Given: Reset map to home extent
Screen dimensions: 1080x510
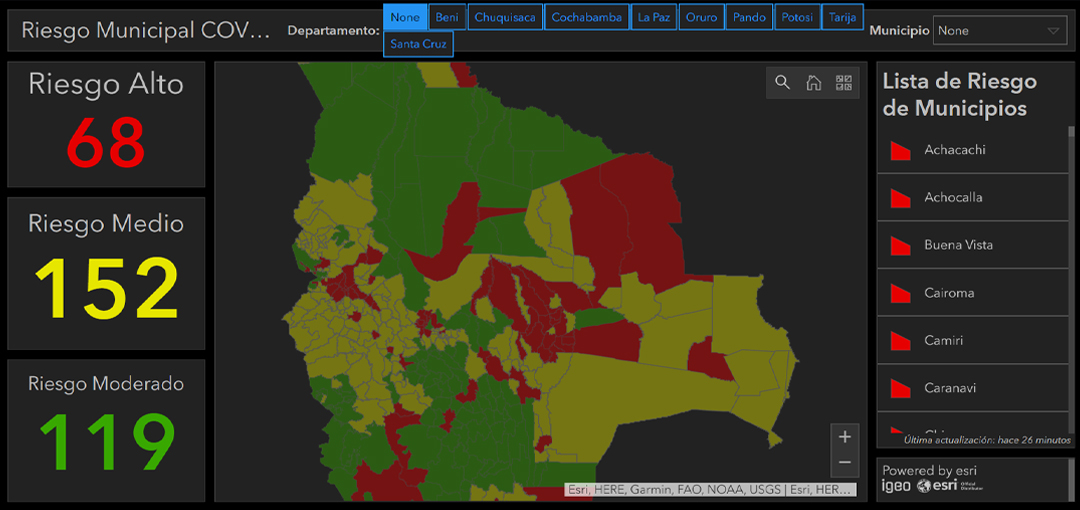Looking at the screenshot, I should tap(813, 83).
